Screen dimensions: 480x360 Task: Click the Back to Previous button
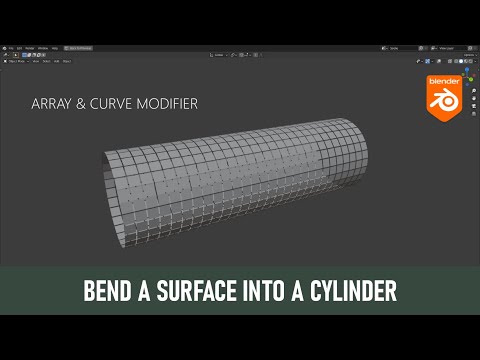(78, 48)
